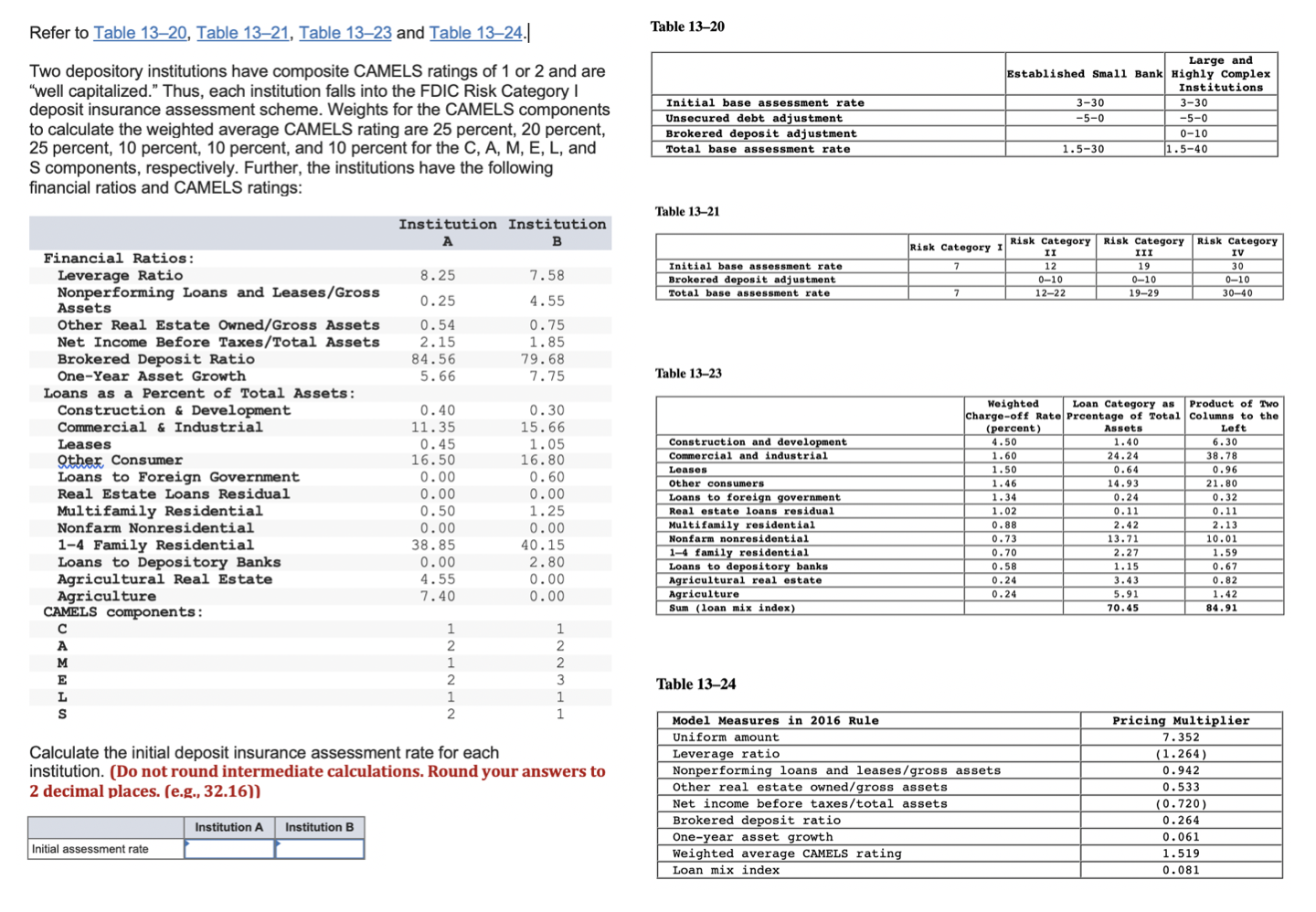The width and height of the screenshot is (1316, 912).
Task: Open the Table 13–20 hyperlink
Action: pos(139,33)
